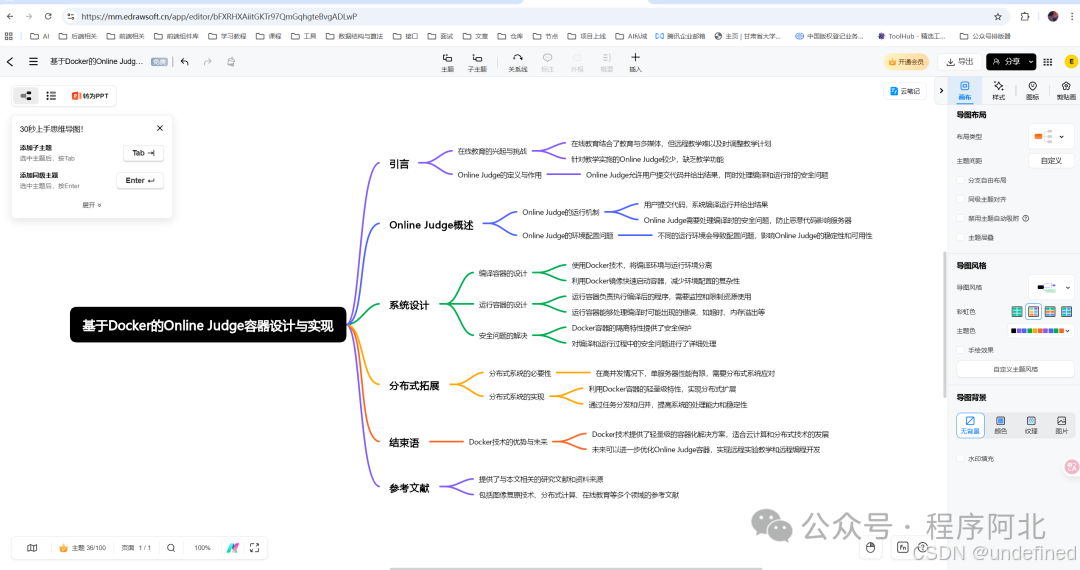Viewport: 1080px width, 570px height.
Task: Click the 100% zoom level
Action: [x=202, y=548]
